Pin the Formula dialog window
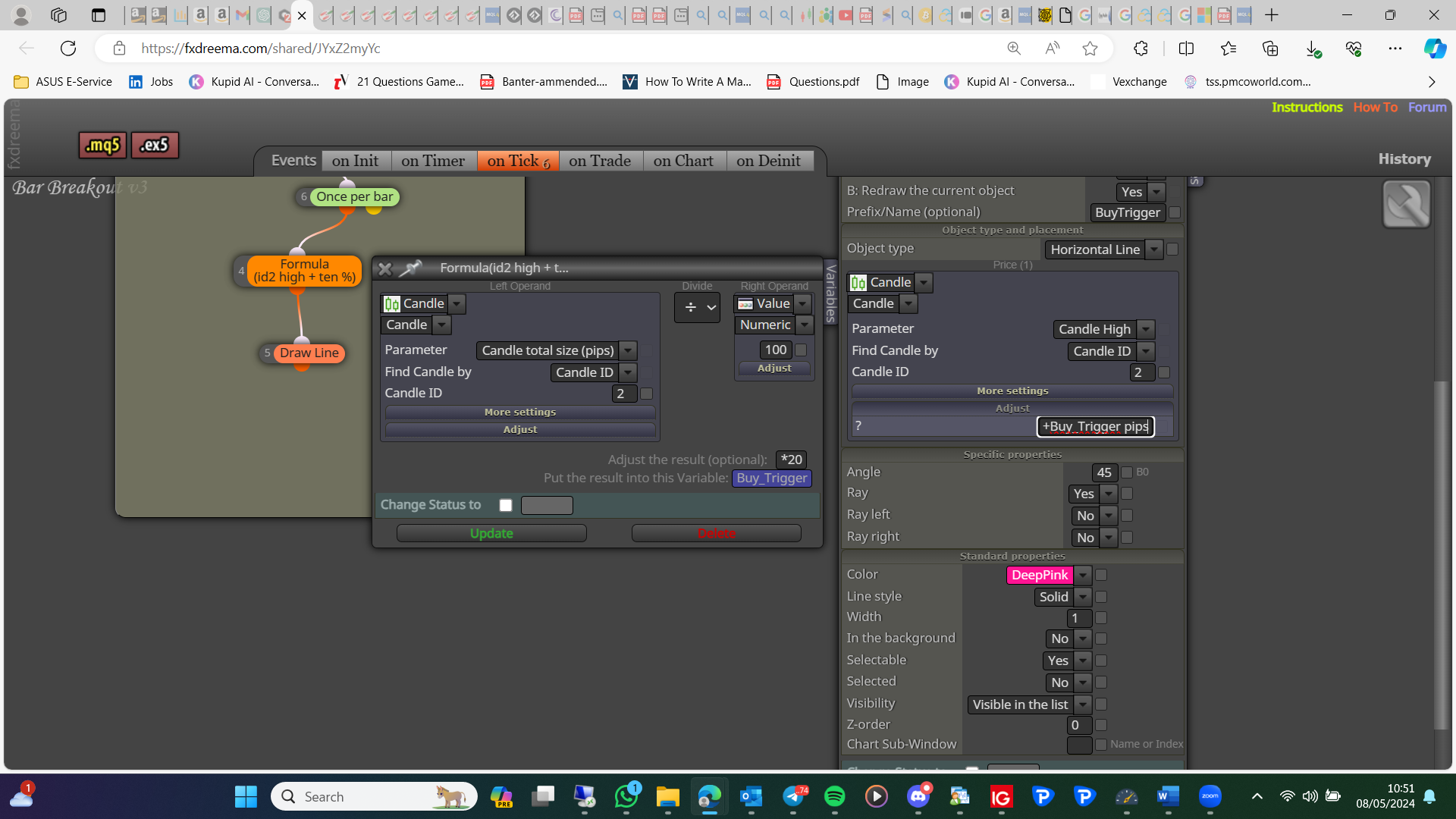 click(x=410, y=268)
